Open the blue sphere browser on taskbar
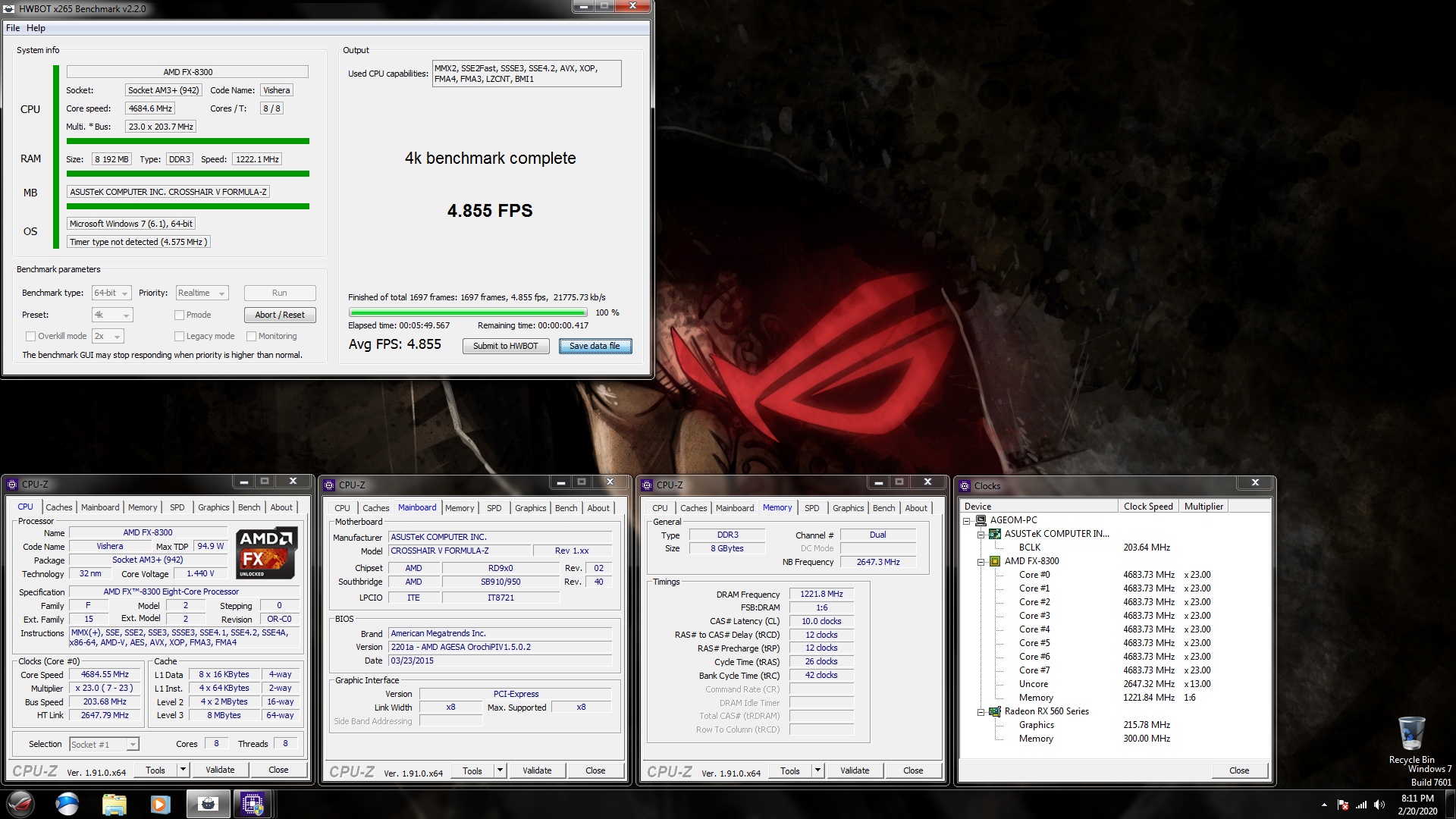The width and height of the screenshot is (1456, 819). 67,804
